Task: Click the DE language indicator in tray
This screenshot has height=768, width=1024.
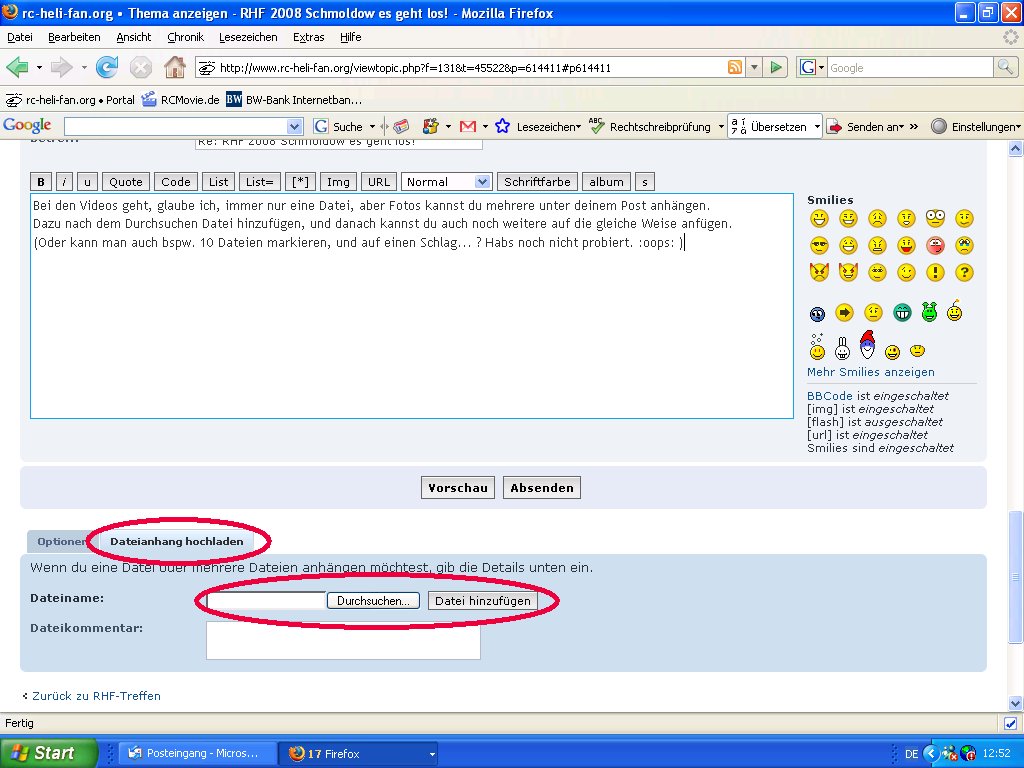Action: click(912, 754)
